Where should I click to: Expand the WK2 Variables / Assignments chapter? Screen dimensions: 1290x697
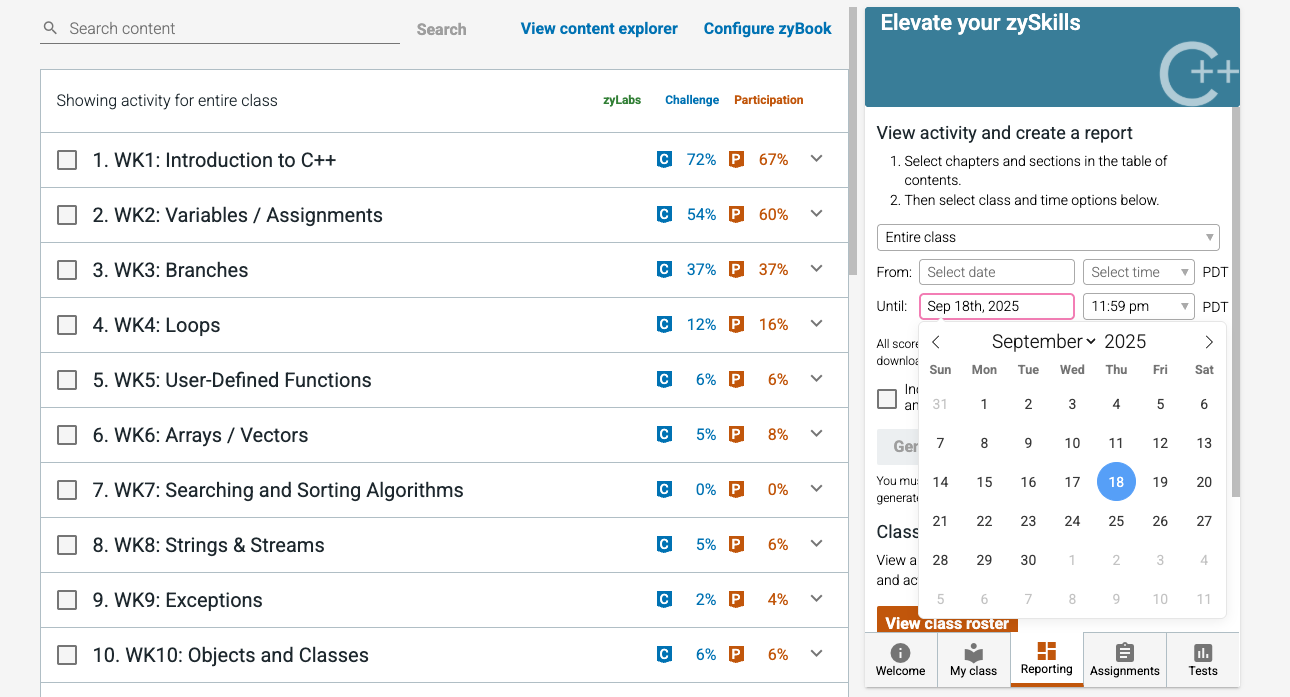point(817,214)
